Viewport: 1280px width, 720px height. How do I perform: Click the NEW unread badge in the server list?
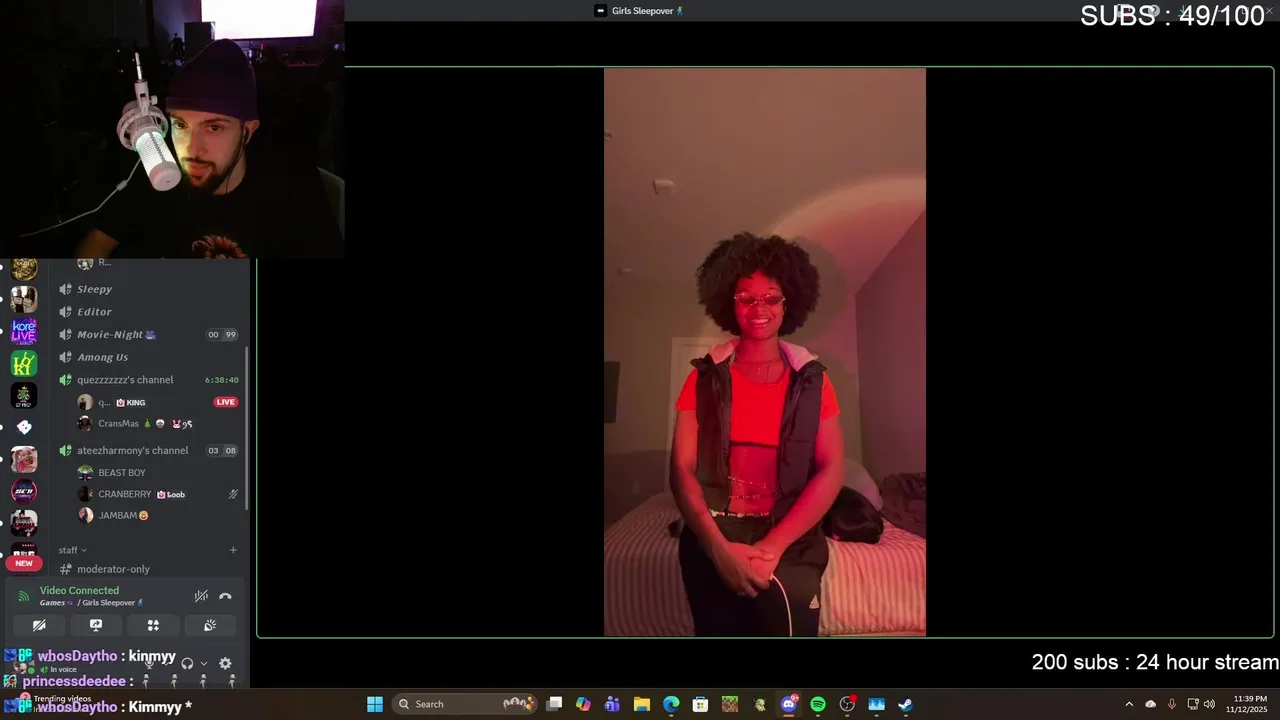click(x=24, y=563)
